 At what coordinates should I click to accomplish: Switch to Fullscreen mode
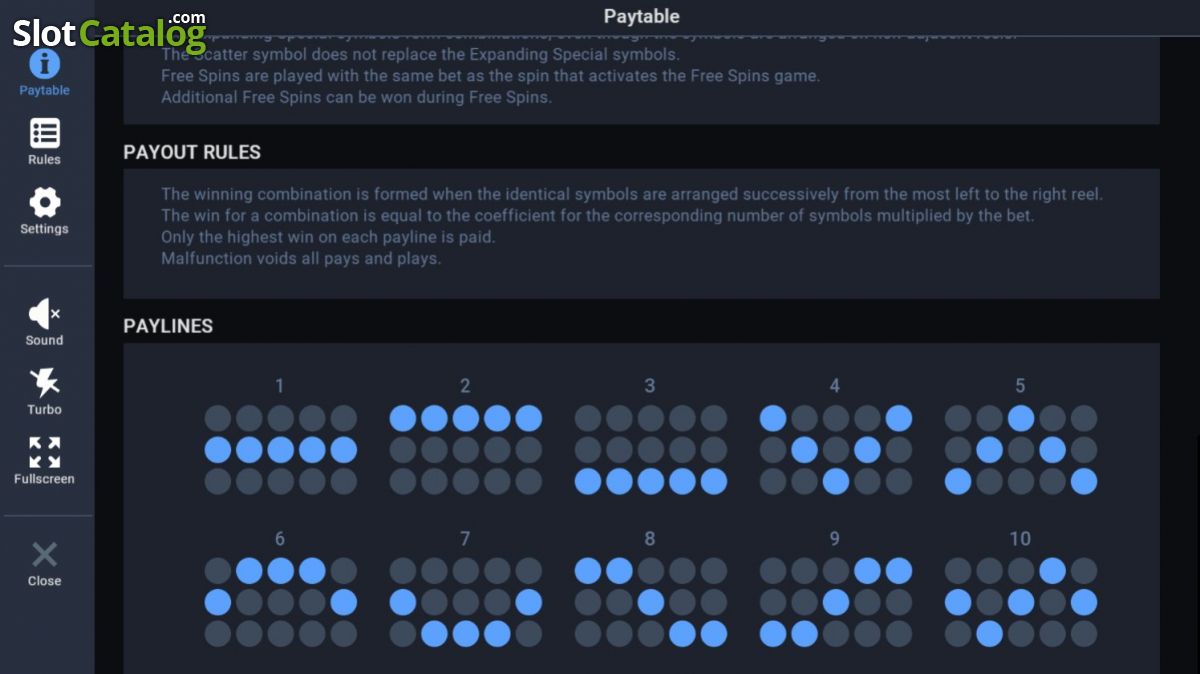44,452
